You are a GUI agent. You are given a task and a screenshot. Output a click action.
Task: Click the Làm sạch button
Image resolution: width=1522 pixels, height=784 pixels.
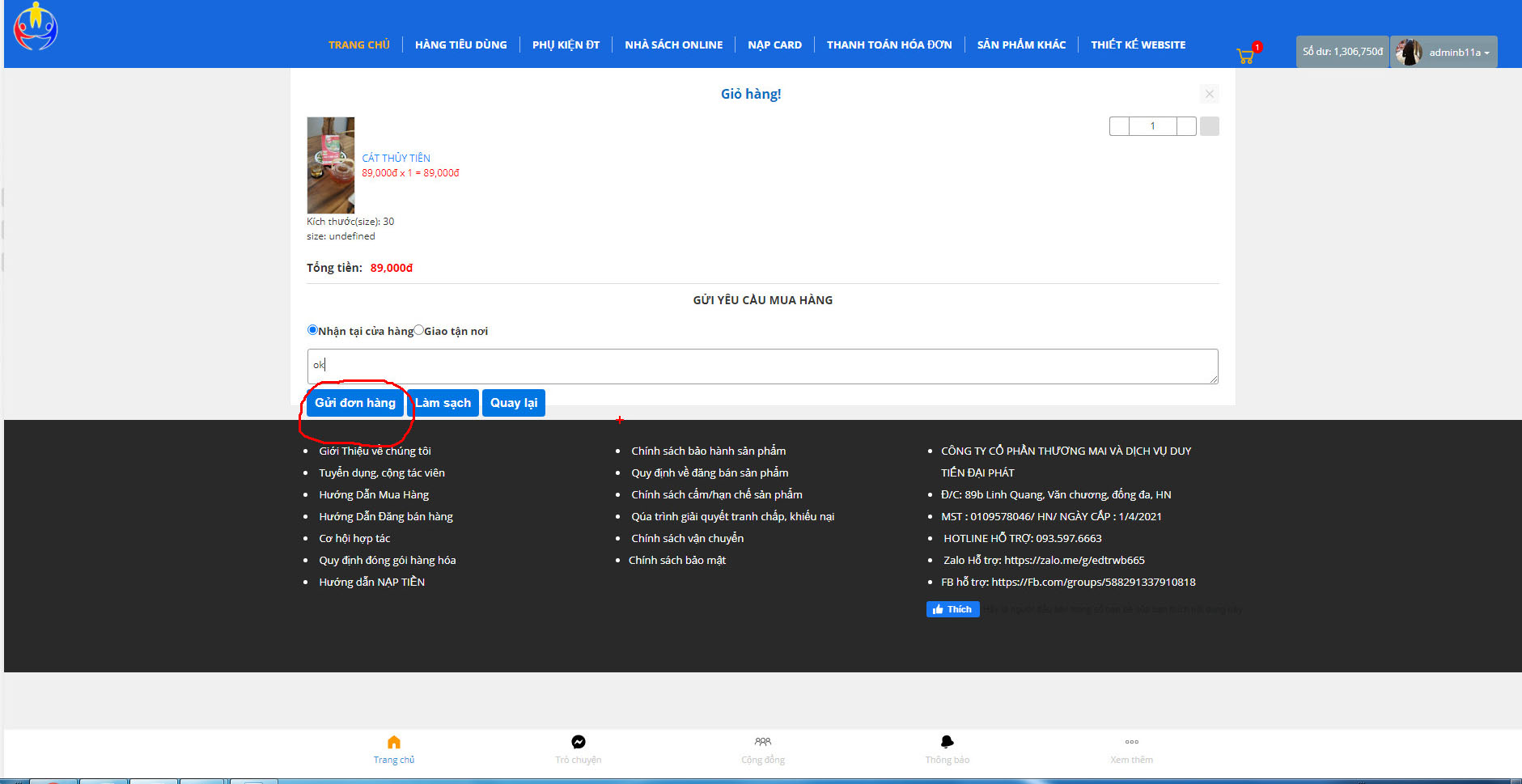443,403
